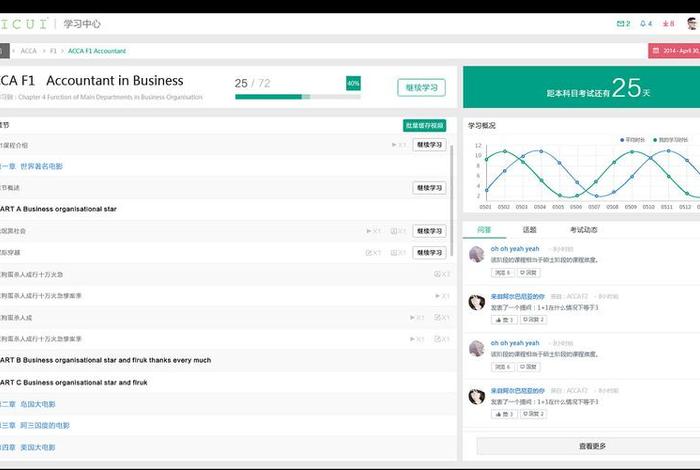Screen dimensions: 700x470
Task: Toggle 平均时长 series in chart legend
Action: [x=633, y=140]
